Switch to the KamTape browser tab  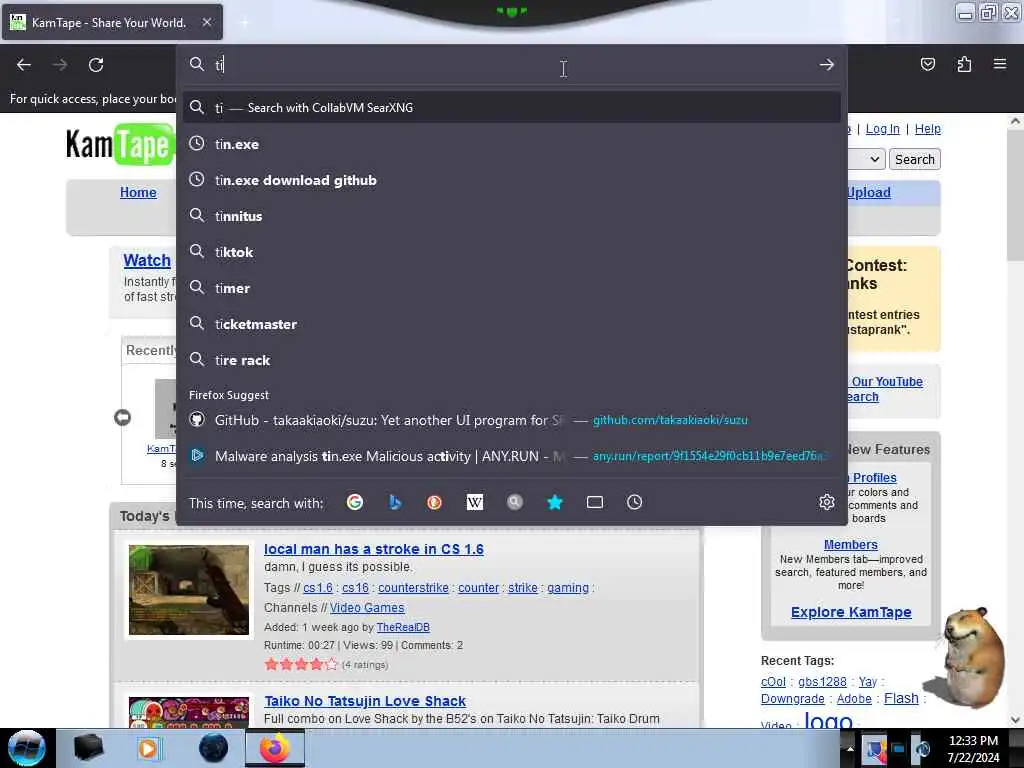(x=112, y=22)
